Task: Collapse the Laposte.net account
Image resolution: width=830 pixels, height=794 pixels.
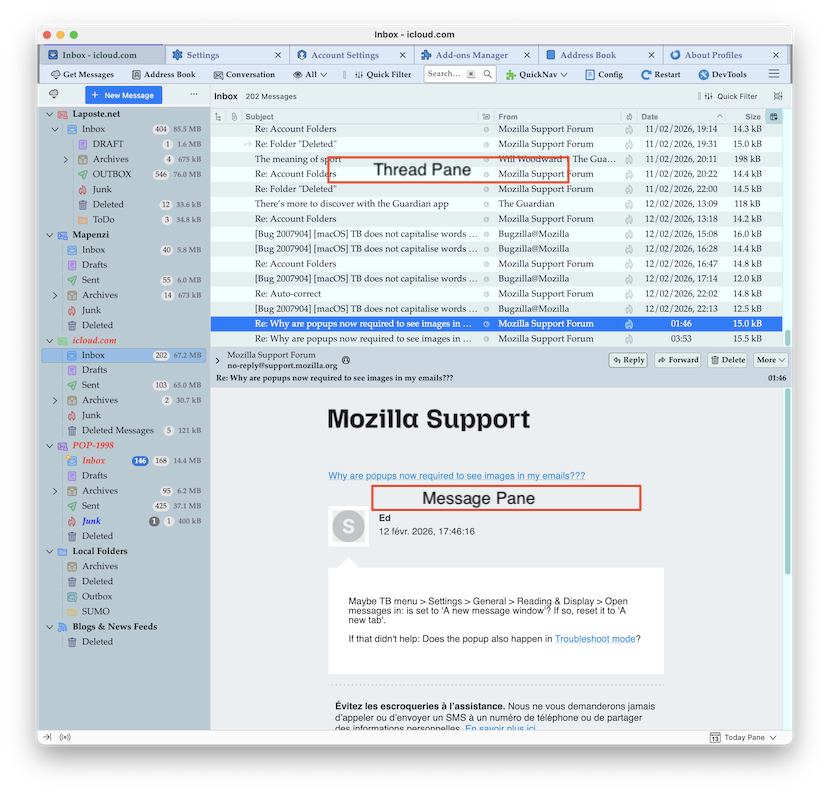Action: coord(50,114)
